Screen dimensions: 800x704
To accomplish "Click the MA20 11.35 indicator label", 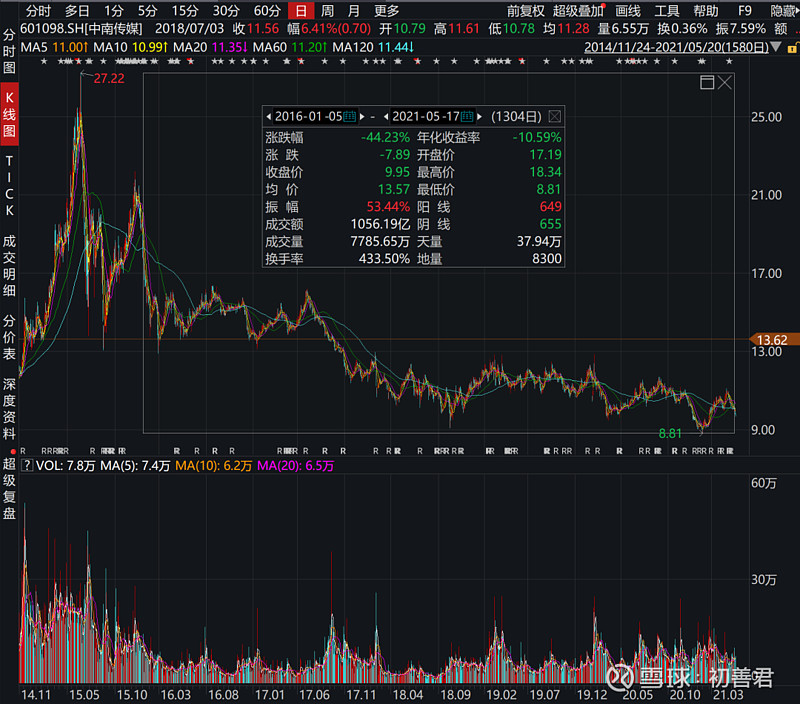I will pyautogui.click(x=211, y=47).
